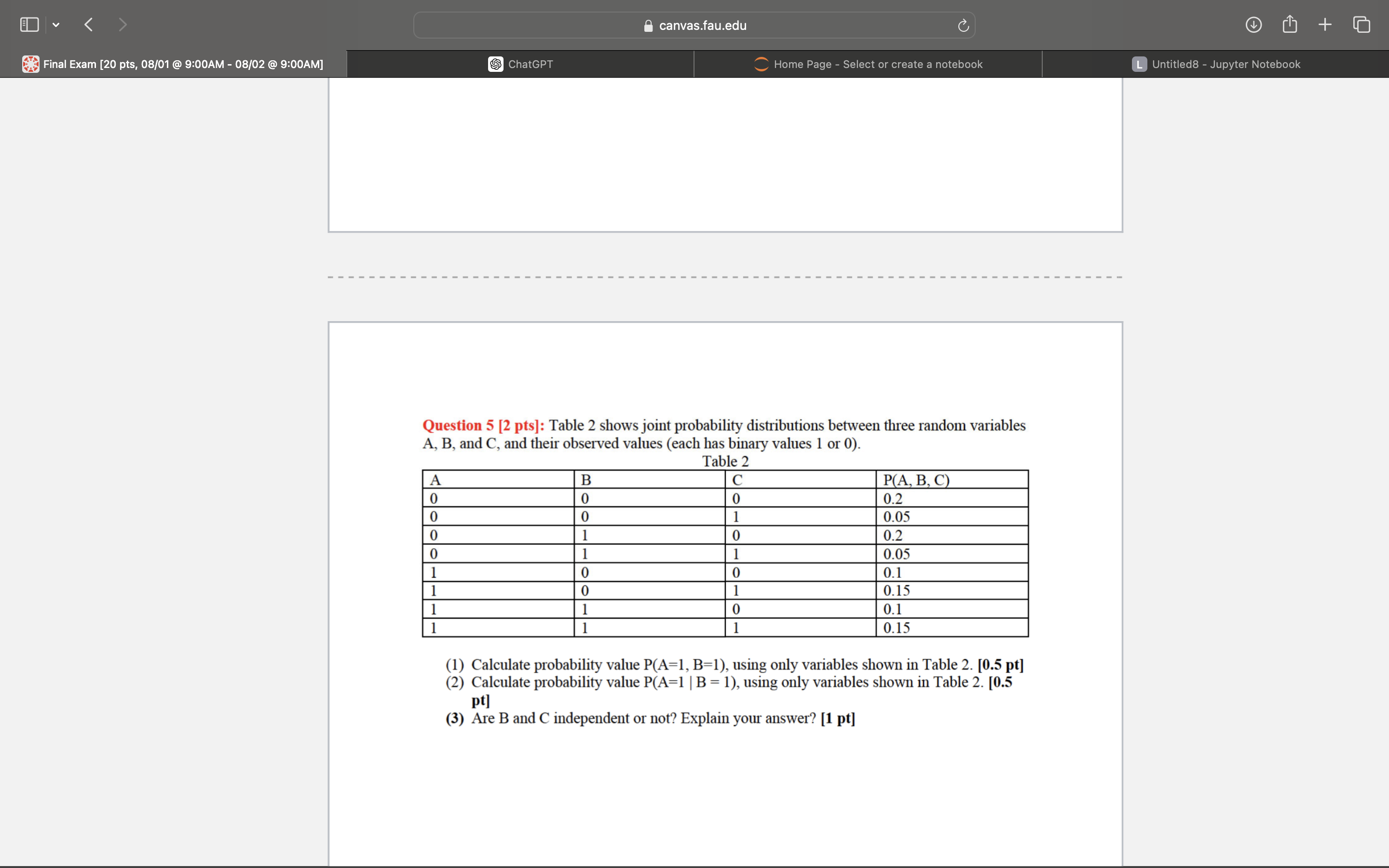The height and width of the screenshot is (868, 1389).
Task: Click the '[1 pt]' marker in sub-question (3)
Action: (838, 718)
